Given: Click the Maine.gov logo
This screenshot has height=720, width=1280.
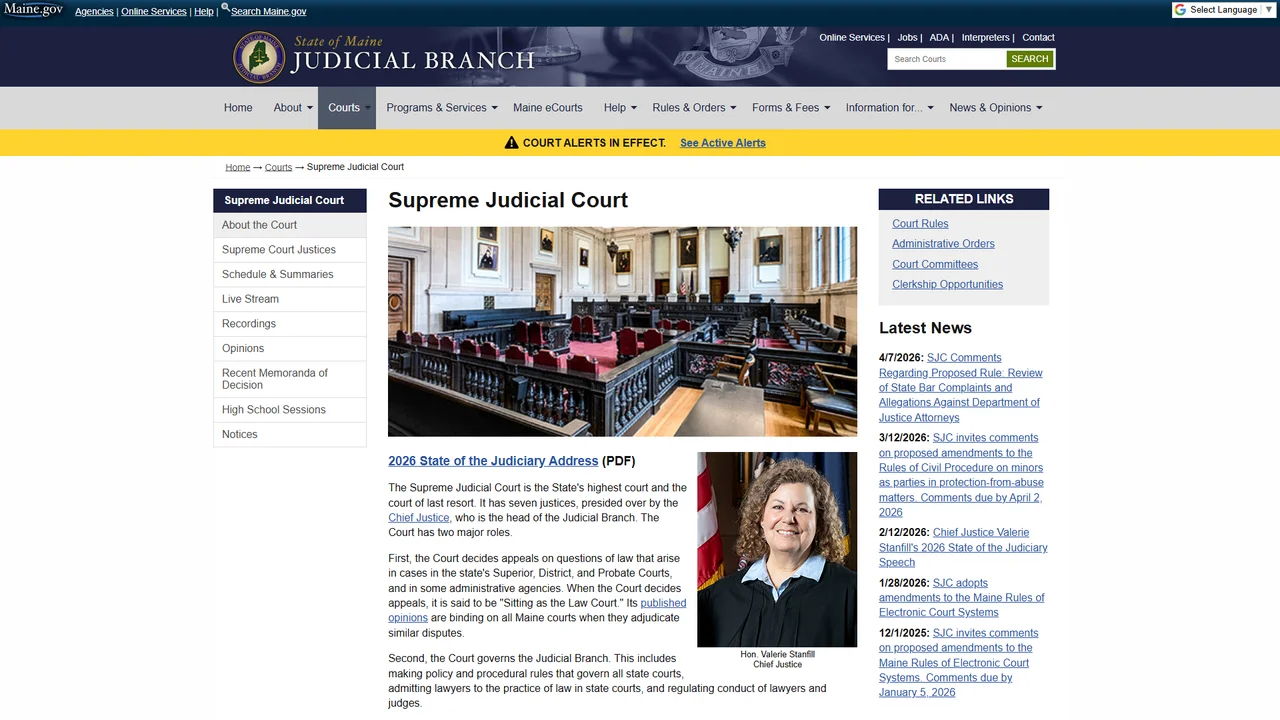Looking at the screenshot, I should 33,10.
